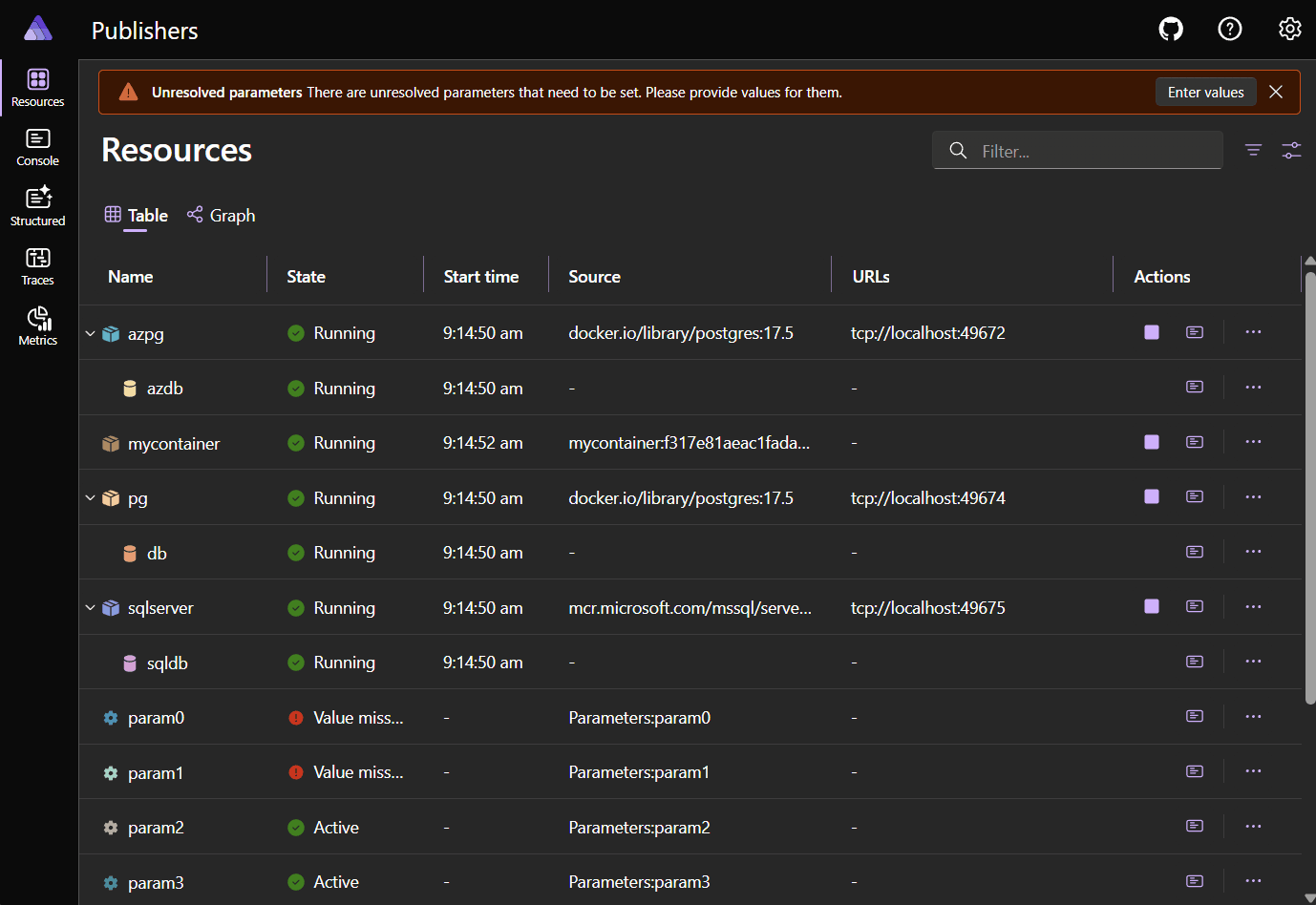Open the GitHub repository icon
This screenshot has width=1316, height=905.
(1171, 29)
